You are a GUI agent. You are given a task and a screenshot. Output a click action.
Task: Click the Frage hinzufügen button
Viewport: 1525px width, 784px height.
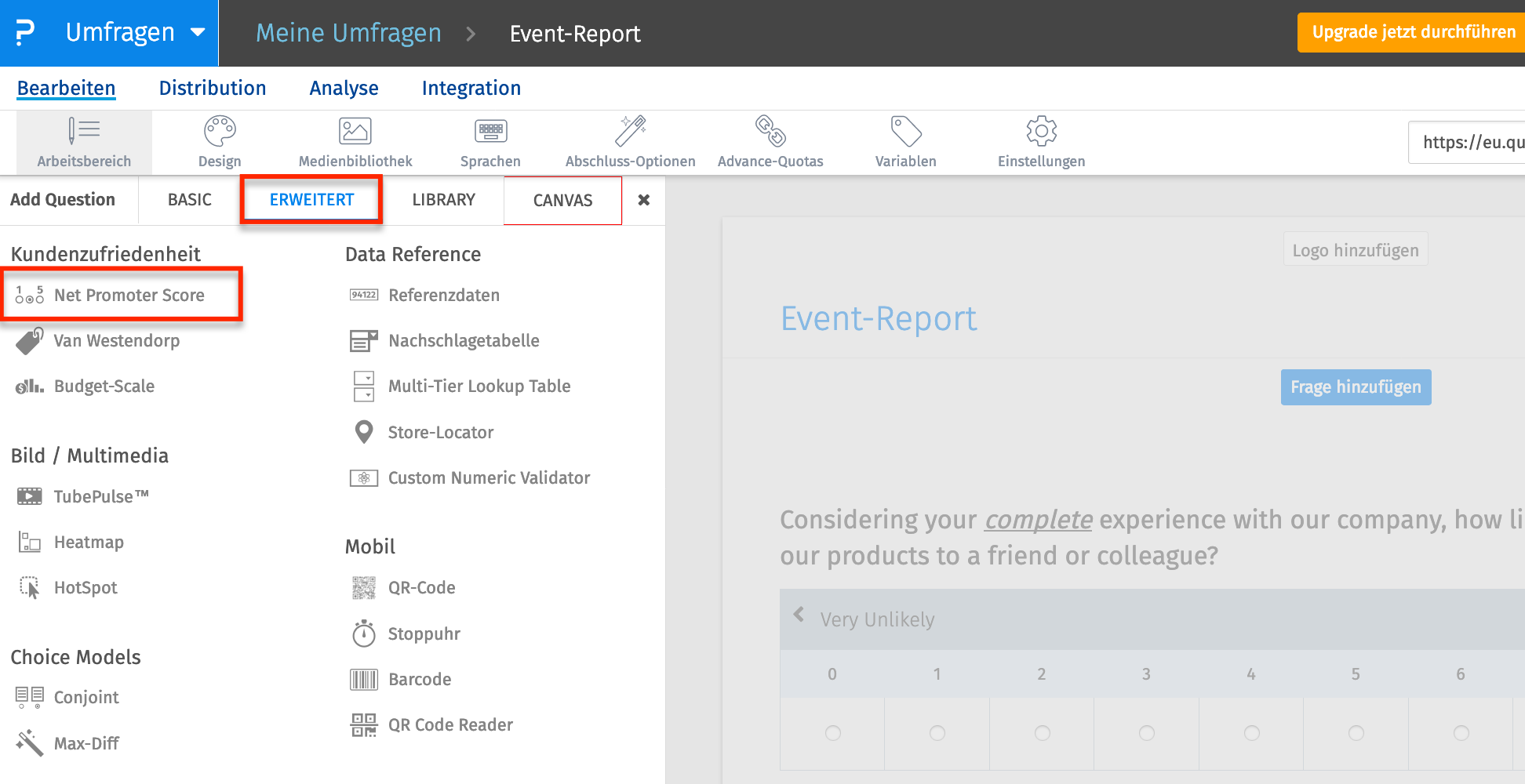tap(1355, 387)
